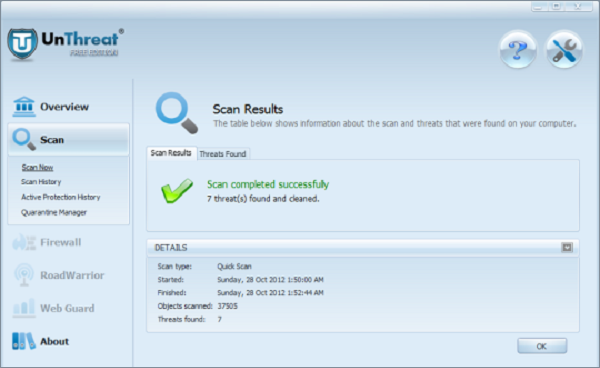Click the UnThreat shield logo

click(23, 44)
